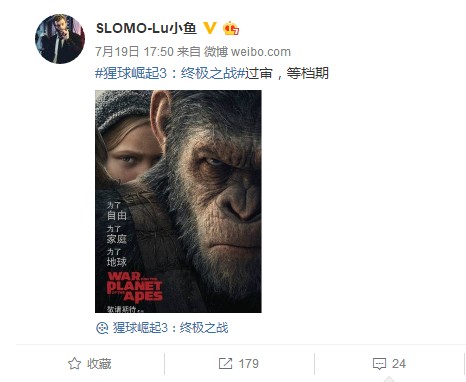Open SLOMO-Lu小鱼 profile avatar
The image size is (466, 382).
(x=60, y=39)
